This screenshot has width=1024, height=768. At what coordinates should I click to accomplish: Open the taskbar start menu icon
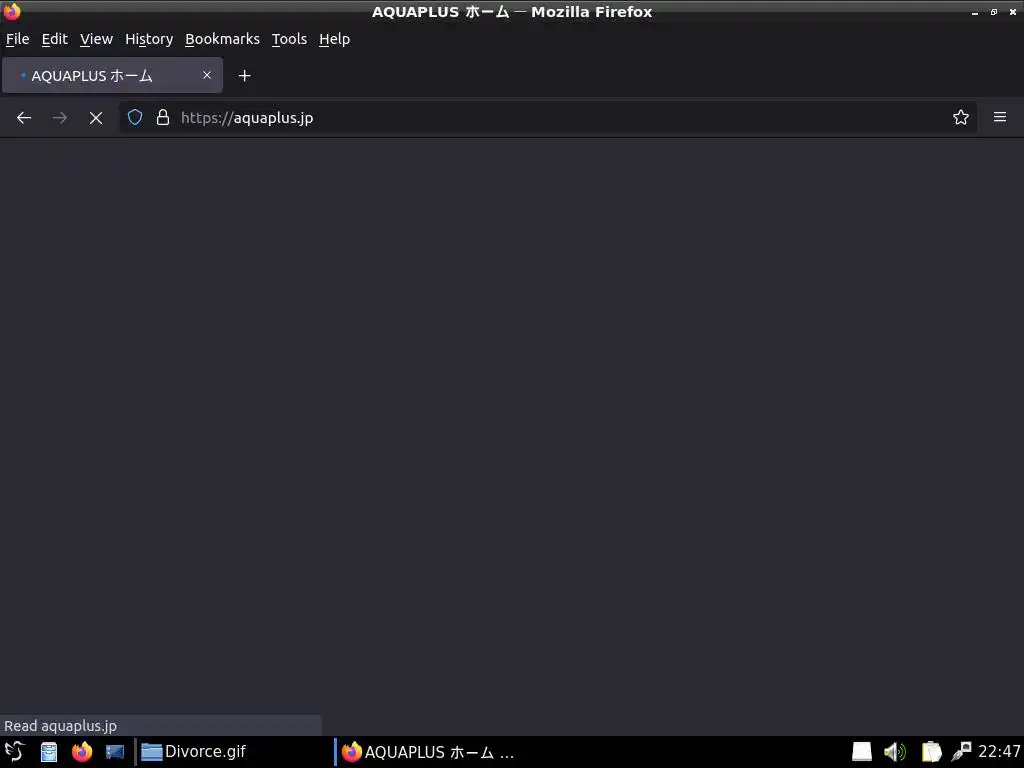click(x=14, y=752)
